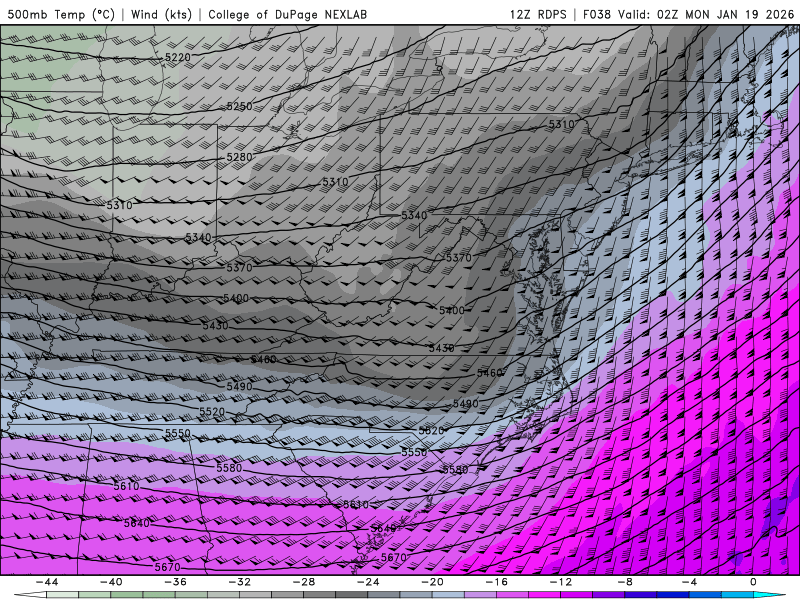Click the -32 color scale label

pos(239,582)
